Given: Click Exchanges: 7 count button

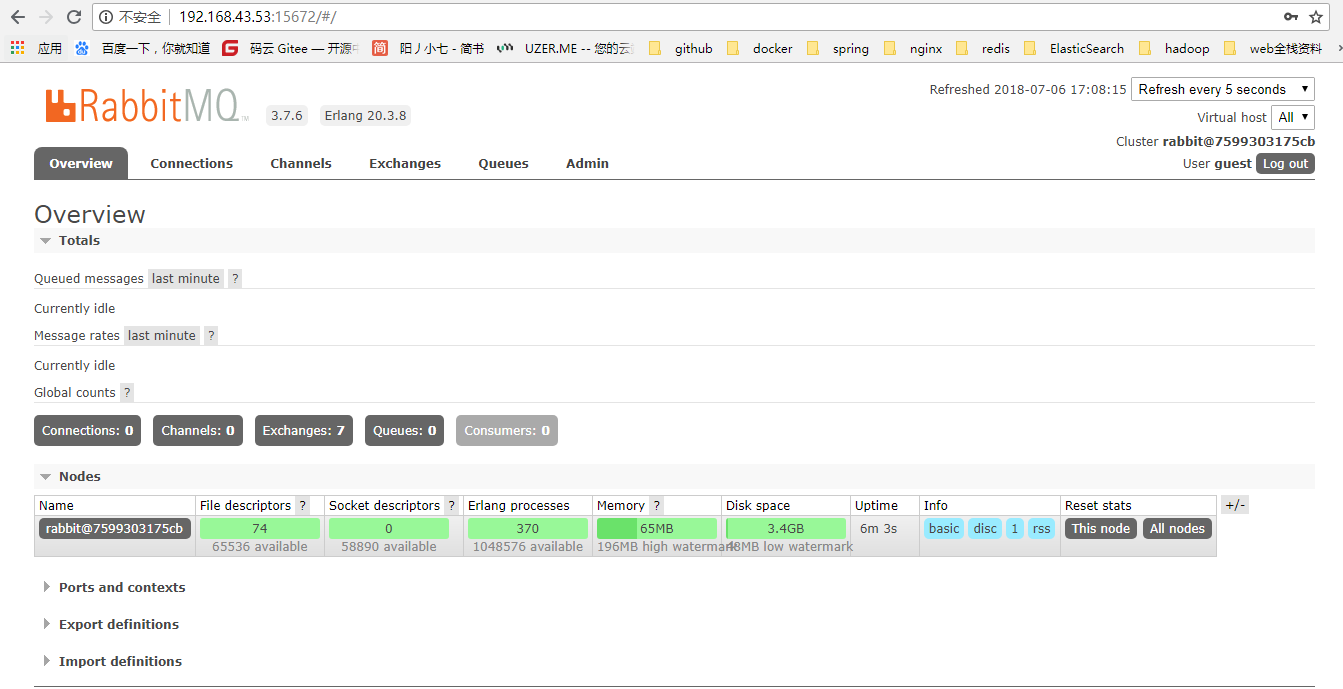Looking at the screenshot, I should point(304,431).
